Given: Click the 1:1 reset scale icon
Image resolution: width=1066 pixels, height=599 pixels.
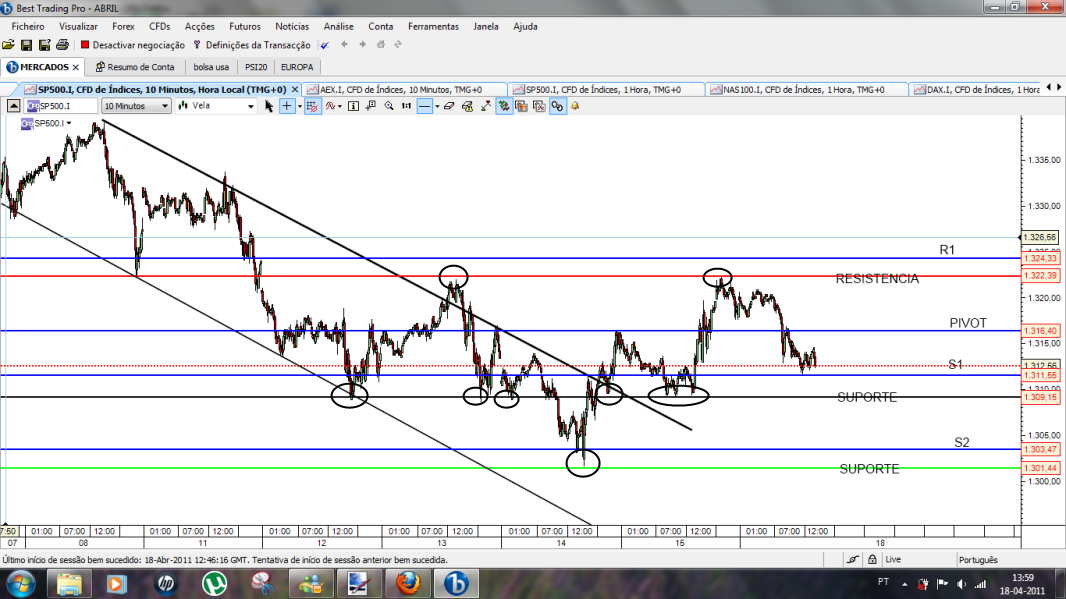Looking at the screenshot, I should pyautogui.click(x=407, y=106).
